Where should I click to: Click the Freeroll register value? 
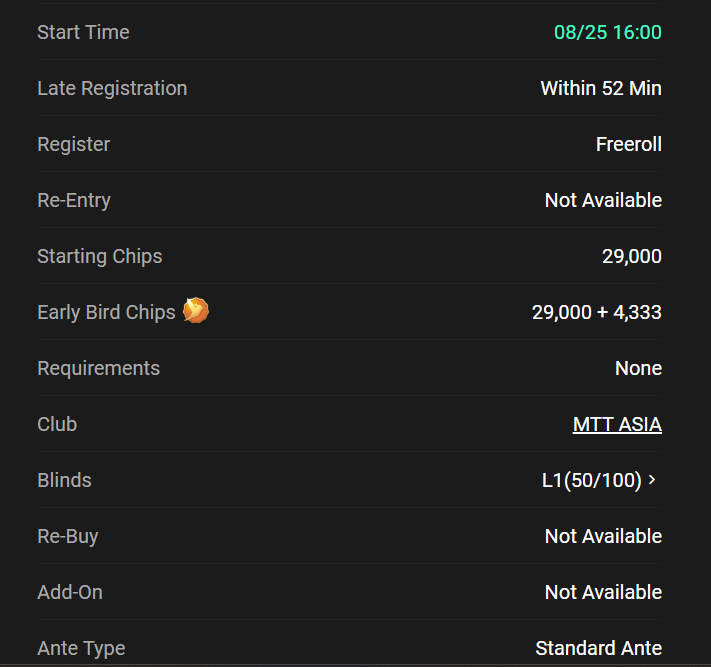628,144
